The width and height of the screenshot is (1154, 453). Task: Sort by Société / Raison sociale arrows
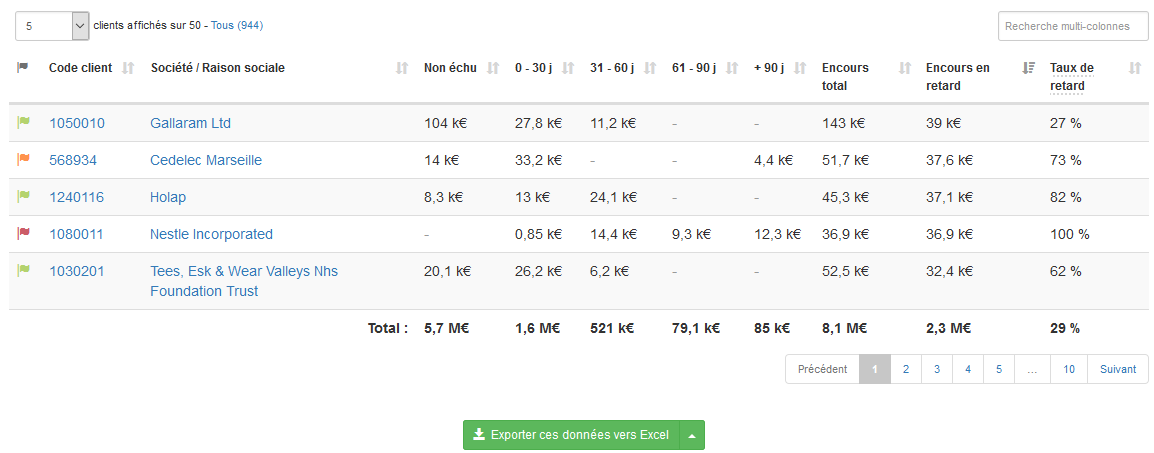coord(402,68)
